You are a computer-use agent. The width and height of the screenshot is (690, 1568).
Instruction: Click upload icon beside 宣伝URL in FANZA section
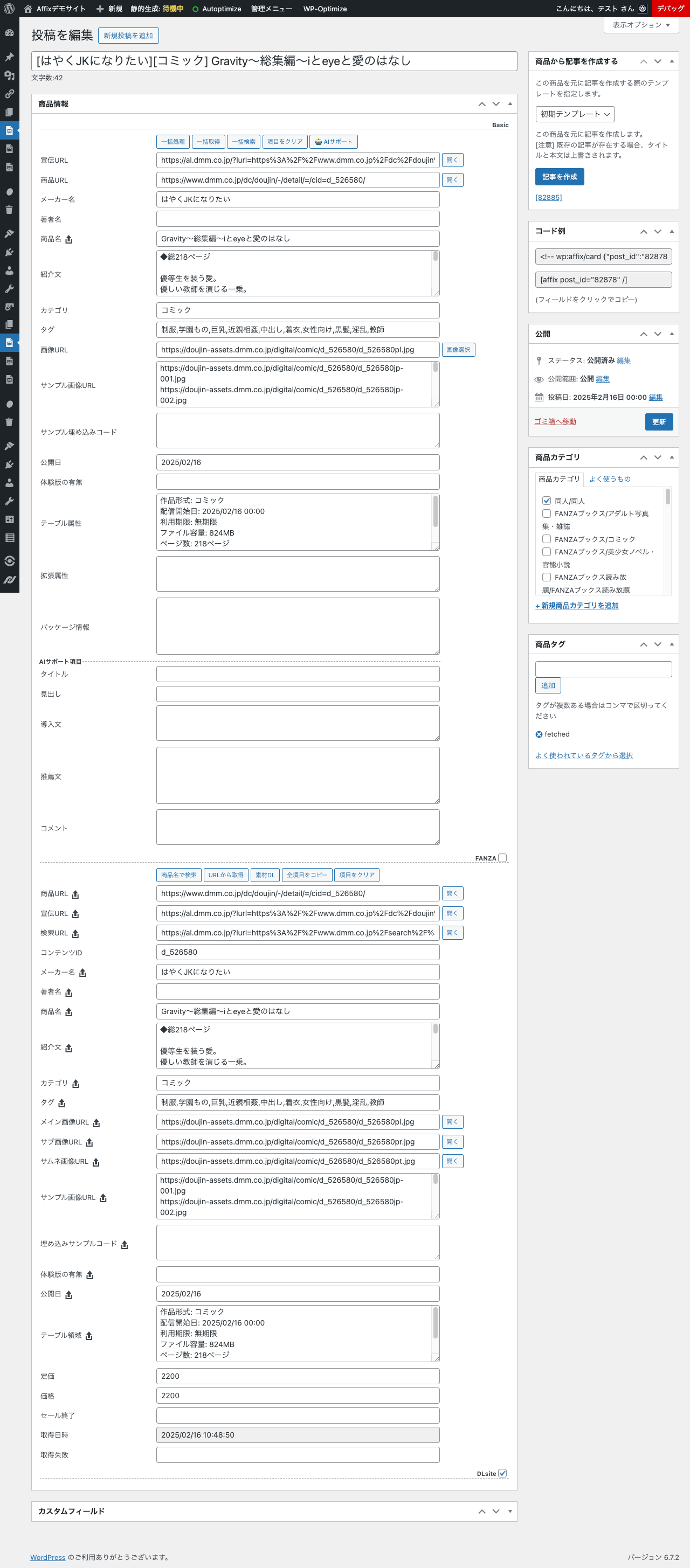75,914
